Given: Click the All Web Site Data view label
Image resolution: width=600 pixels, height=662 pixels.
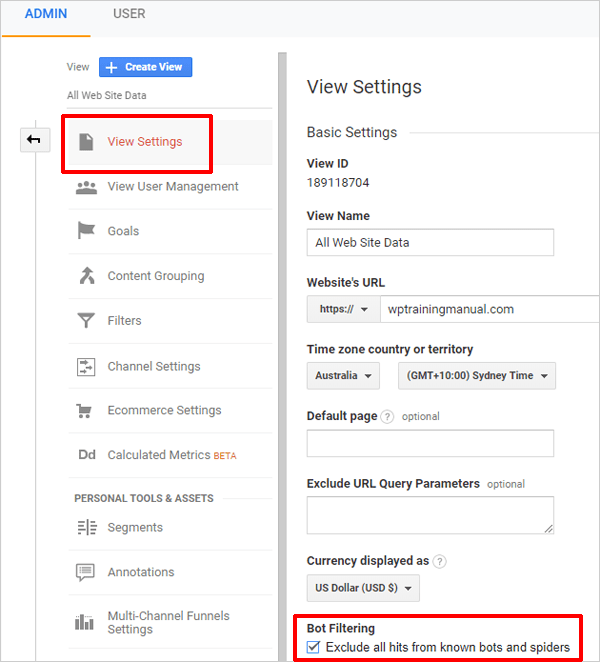Looking at the screenshot, I should [107, 95].
